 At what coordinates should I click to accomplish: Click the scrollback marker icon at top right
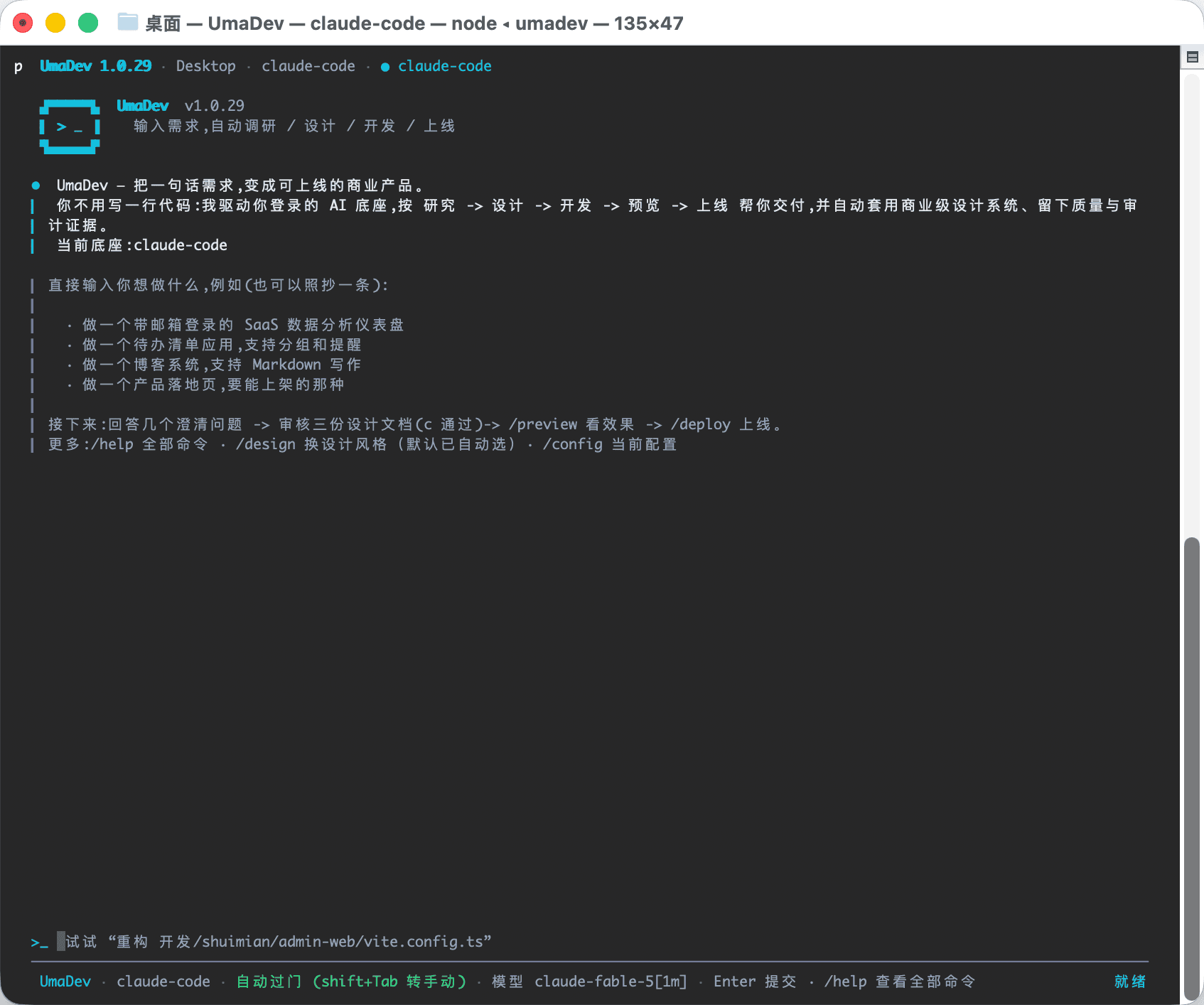tap(1192, 57)
